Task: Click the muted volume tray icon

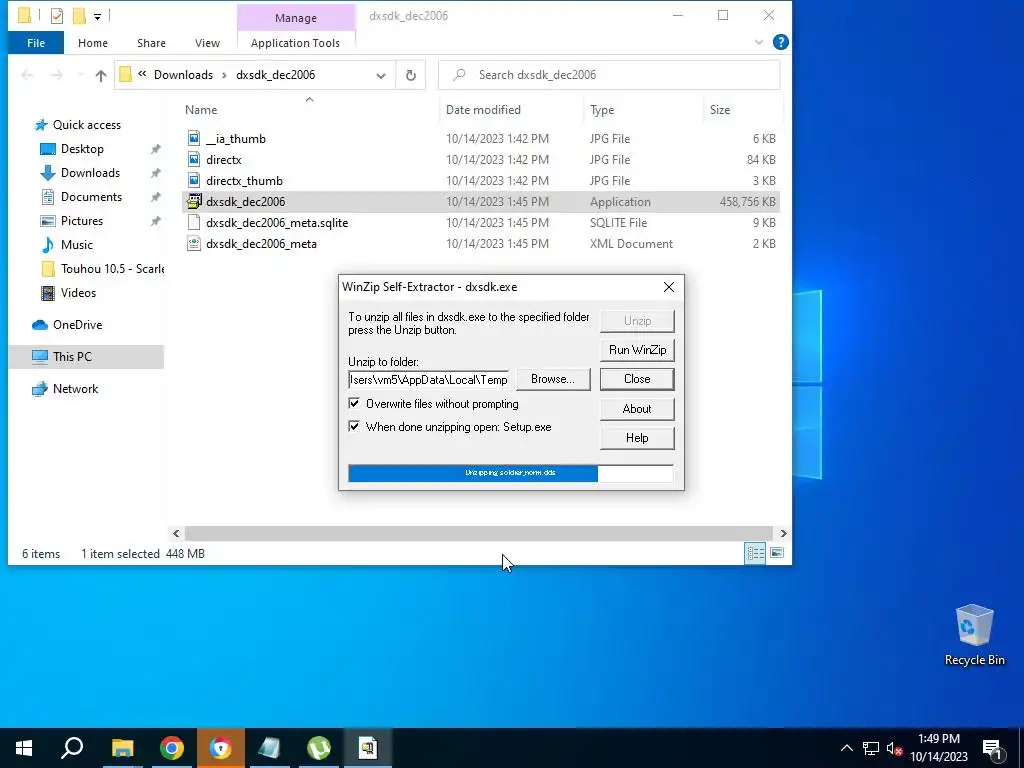Action: 894,748
